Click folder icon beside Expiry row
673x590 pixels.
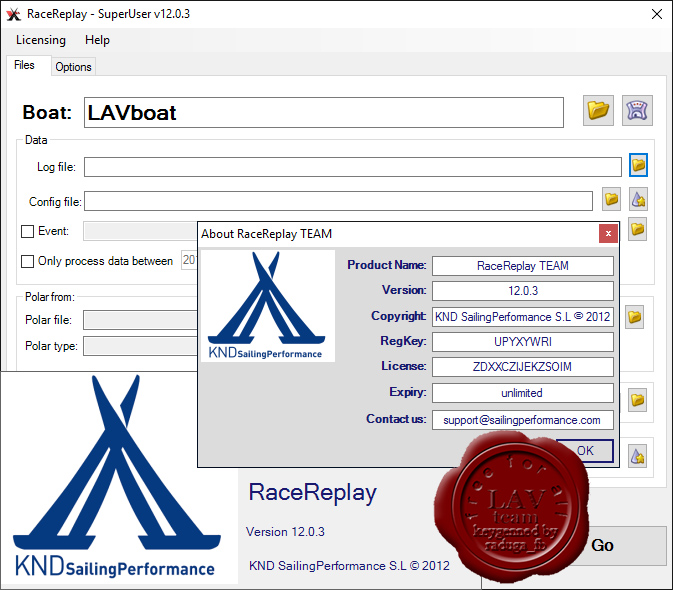click(637, 400)
